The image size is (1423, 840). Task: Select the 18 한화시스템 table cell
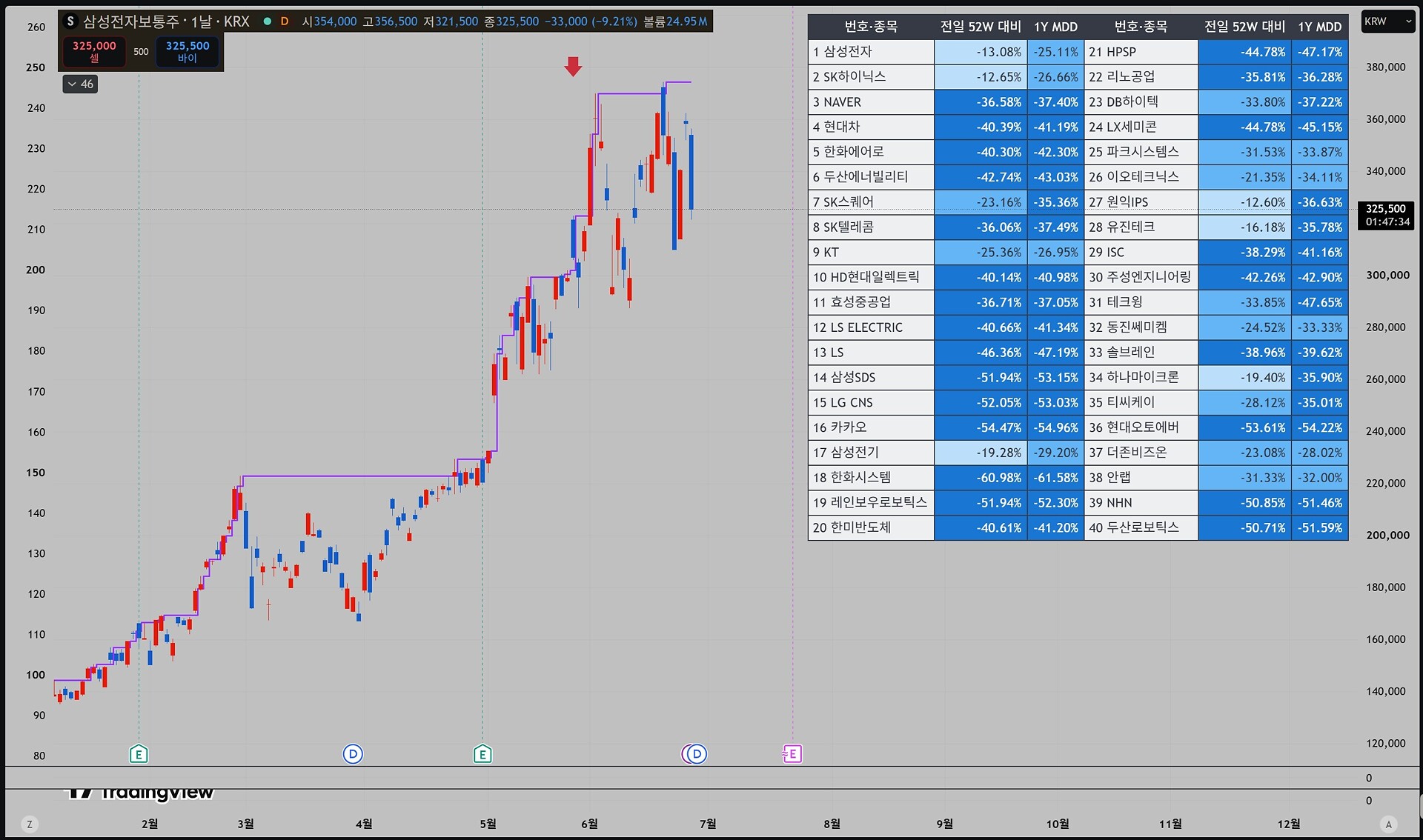point(871,478)
